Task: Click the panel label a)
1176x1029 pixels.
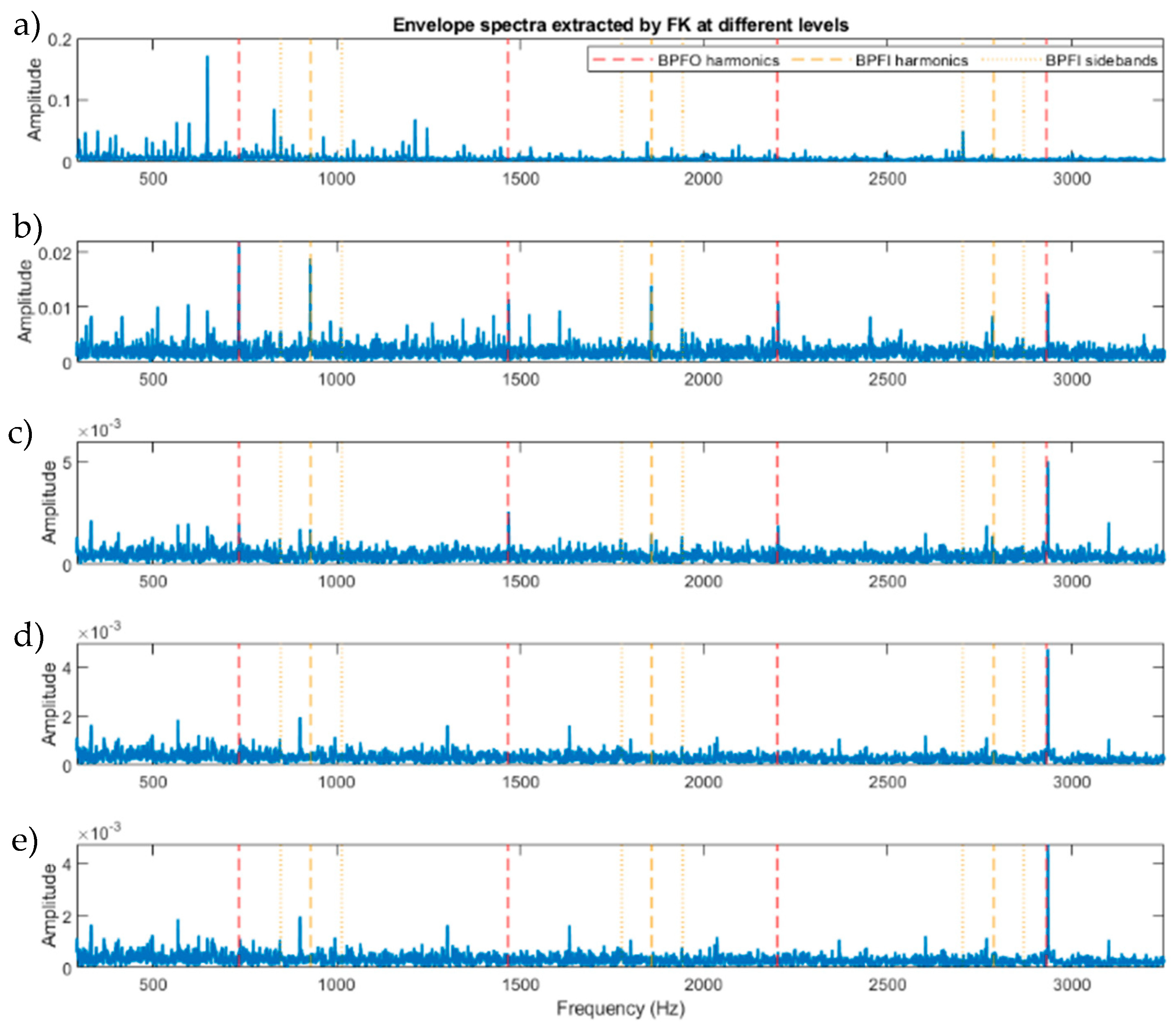Action: pos(27,25)
